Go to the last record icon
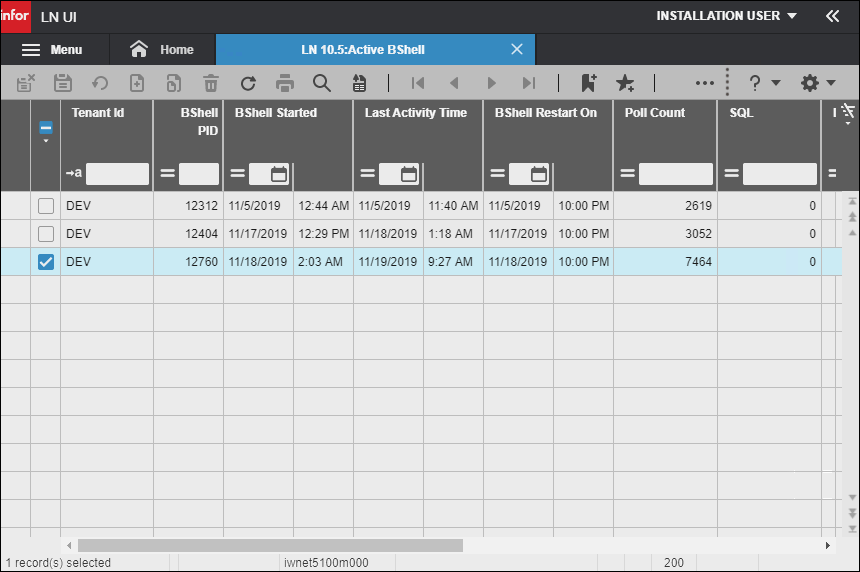 pyautogui.click(x=529, y=83)
